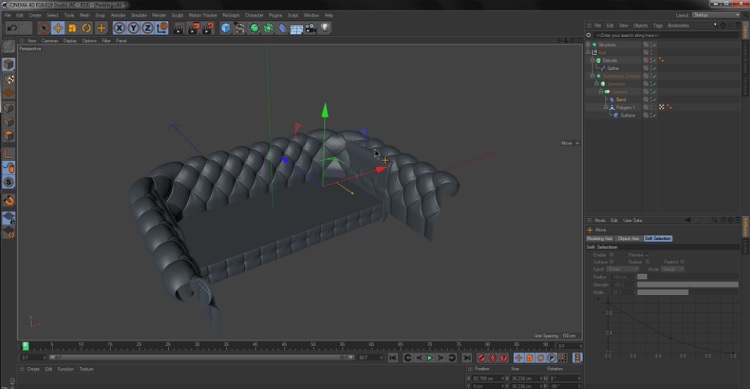This screenshot has width=750, height=389.
Task: Collapse the Extrude object in tree
Action: [x=592, y=60]
